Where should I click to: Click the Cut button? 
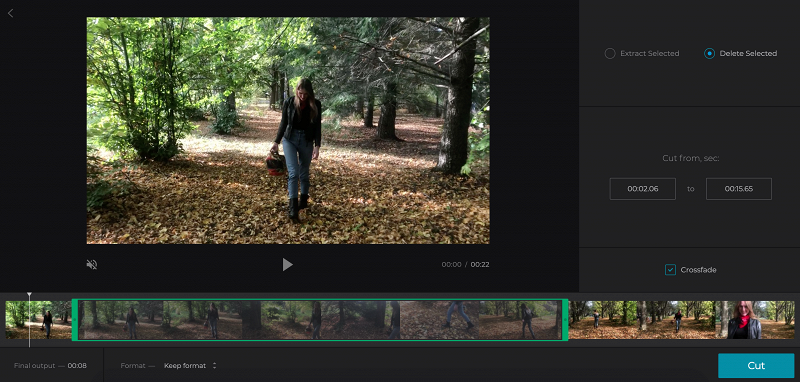click(756, 366)
